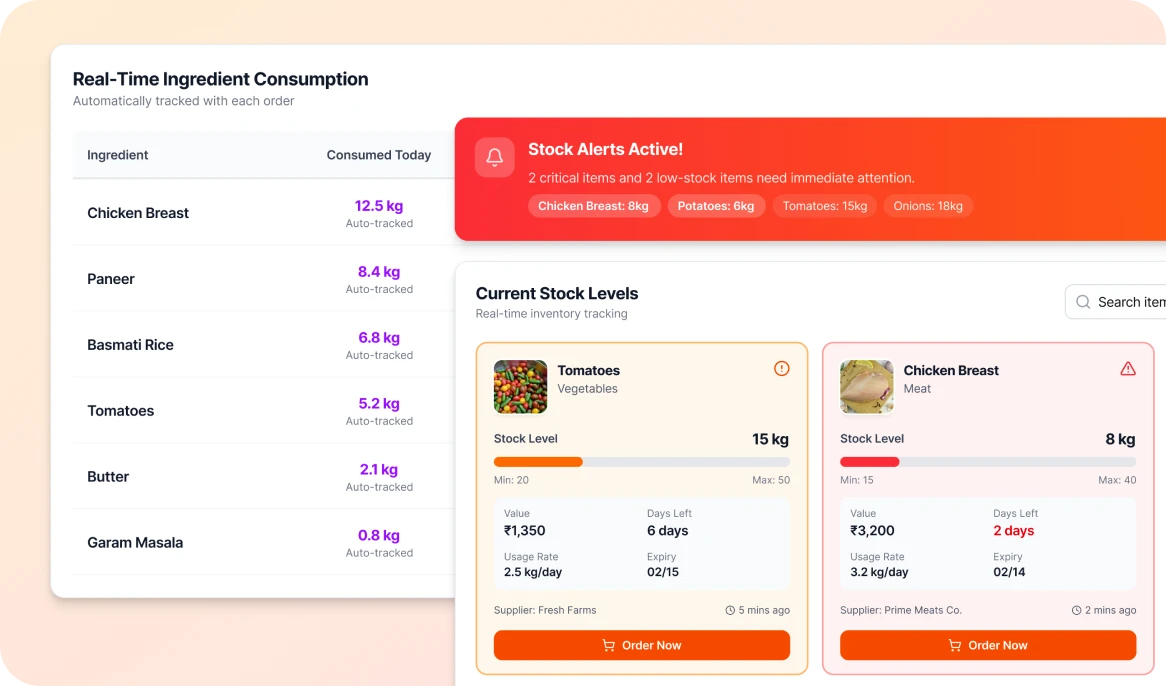Open the Chicken Breast product thumbnail image
This screenshot has height=686, width=1166.
[867, 387]
